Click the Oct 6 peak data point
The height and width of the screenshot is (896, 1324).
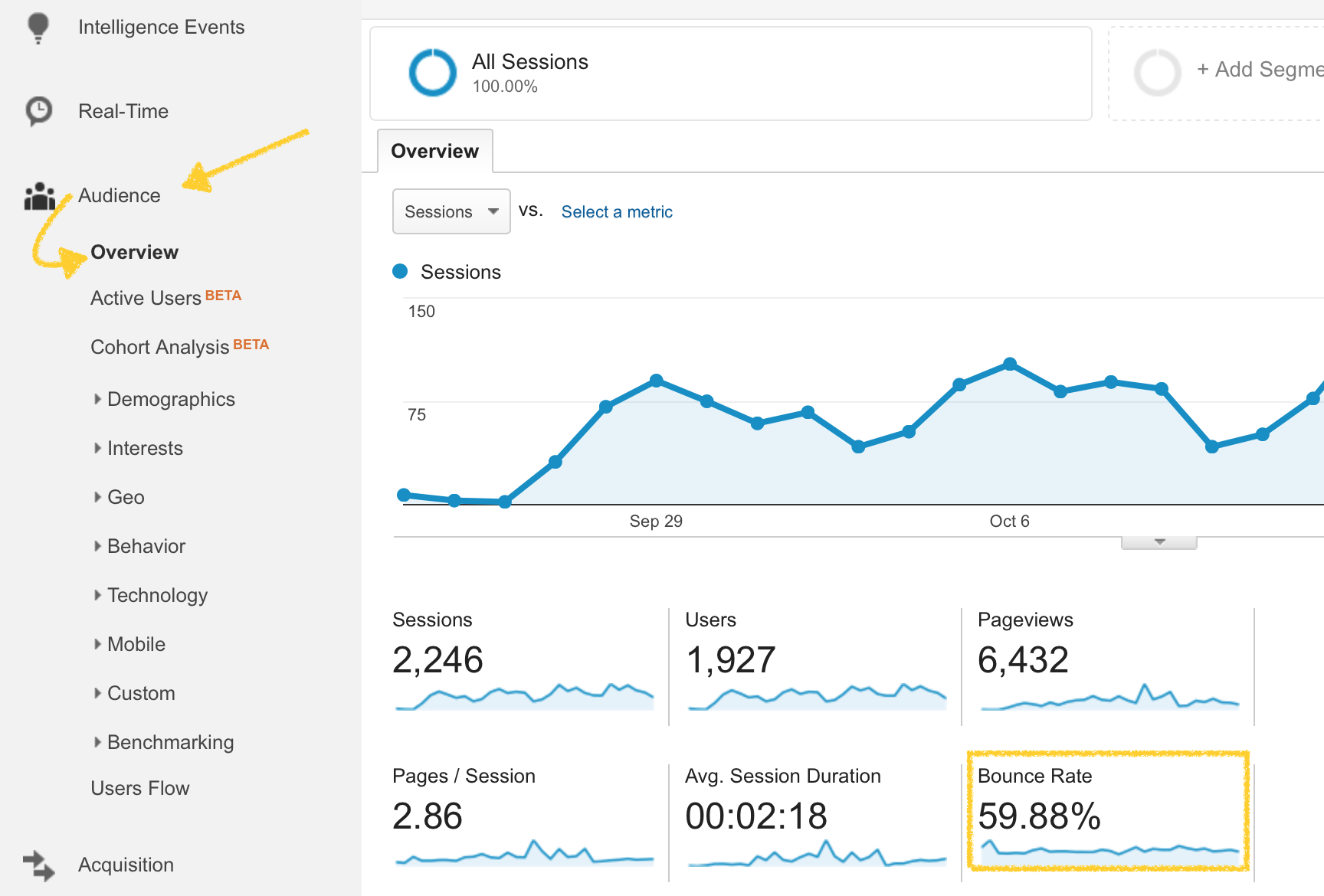click(1010, 364)
